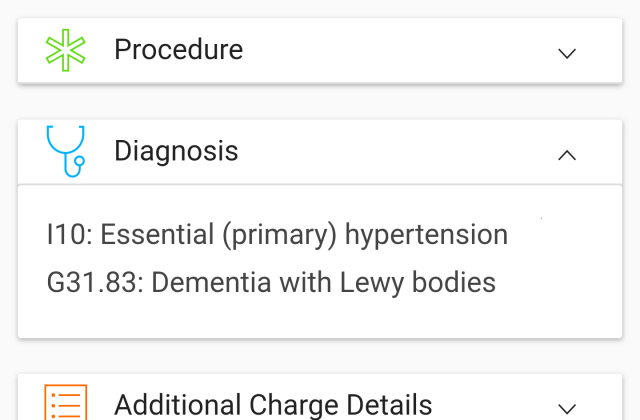
Task: Expand the Procedure section chevron
Action: 567,52
